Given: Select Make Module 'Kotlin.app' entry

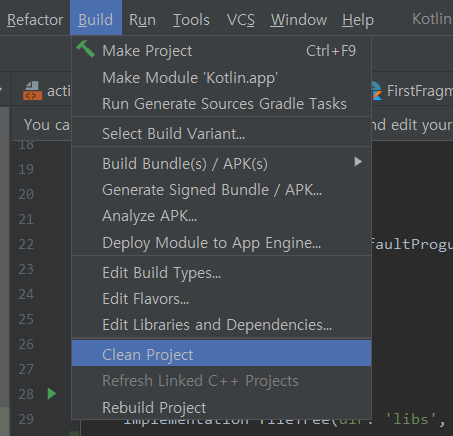Looking at the screenshot, I should 221,78.
